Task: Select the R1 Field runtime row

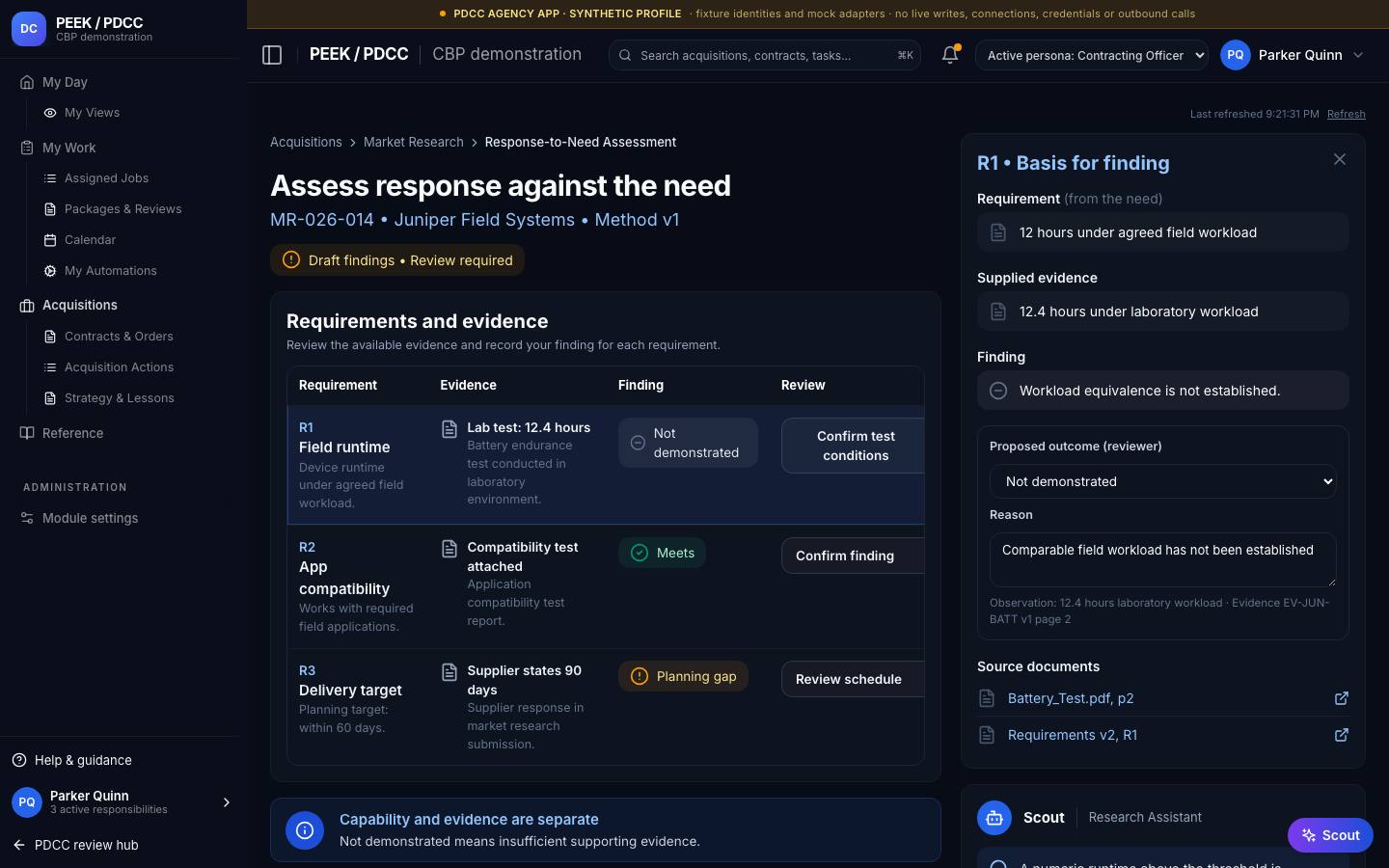Action: point(606,465)
